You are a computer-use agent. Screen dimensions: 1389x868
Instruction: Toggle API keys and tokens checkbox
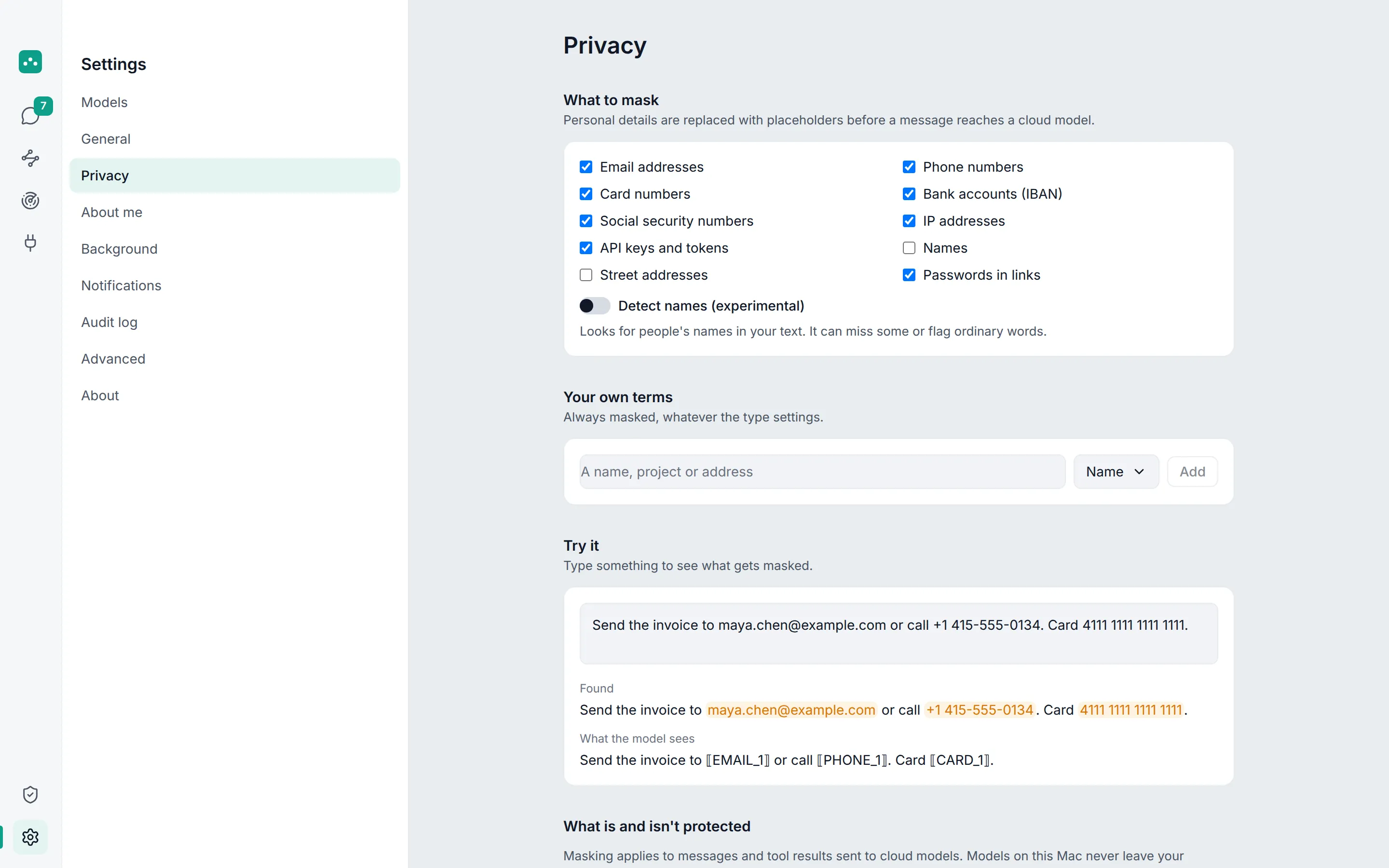586,248
